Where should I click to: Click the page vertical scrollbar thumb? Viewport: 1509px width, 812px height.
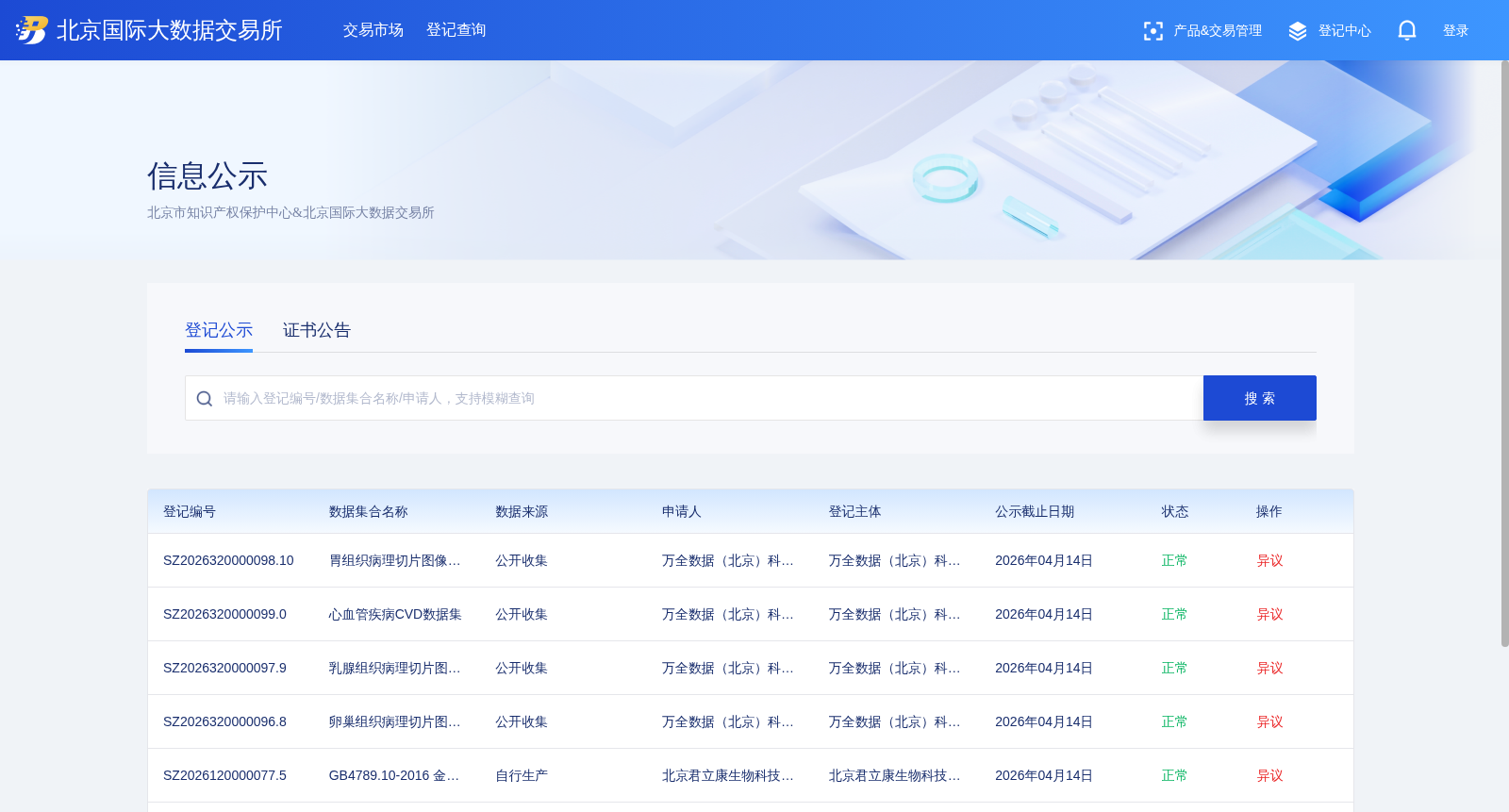[1504, 354]
